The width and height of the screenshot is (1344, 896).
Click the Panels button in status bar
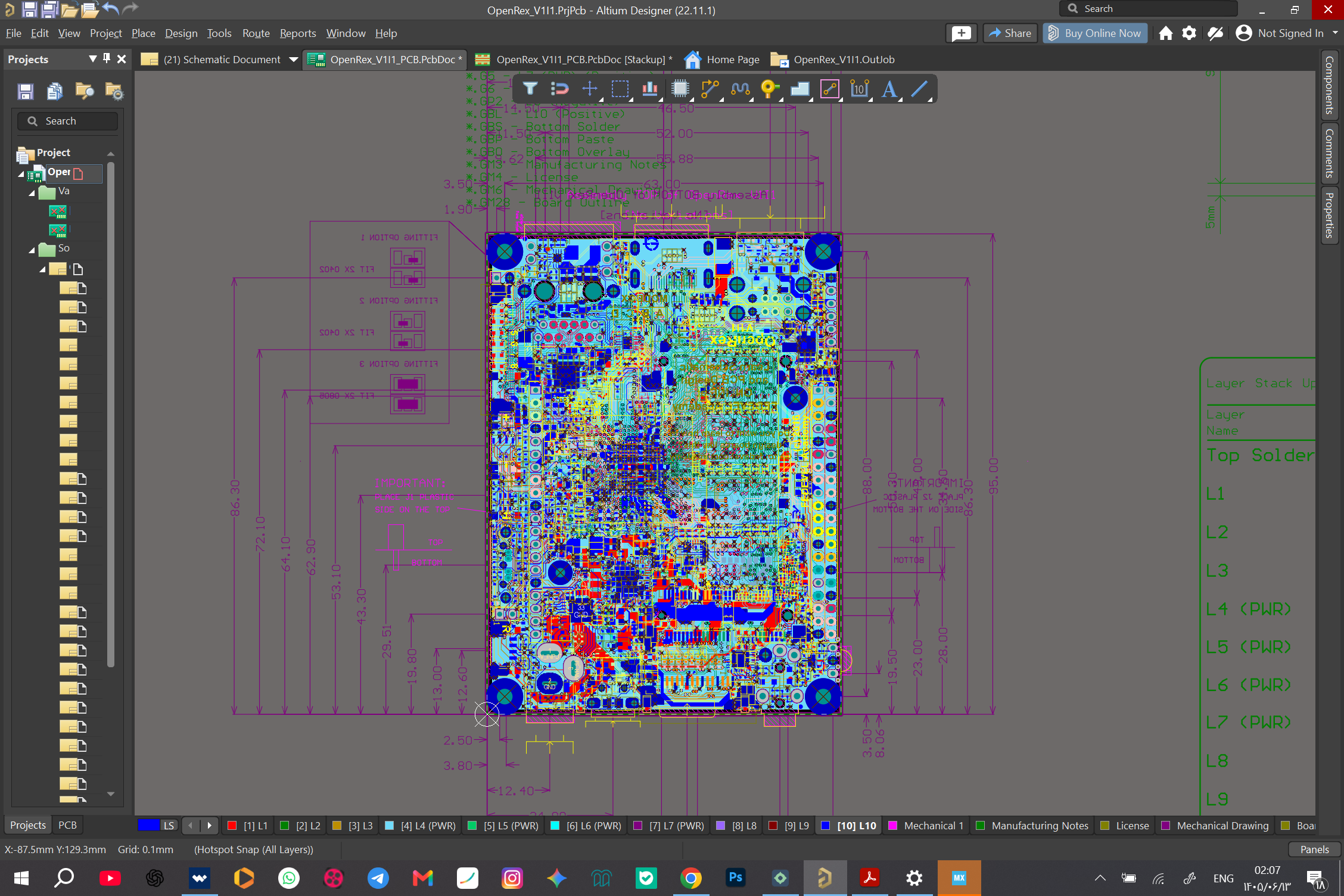click(x=1314, y=850)
